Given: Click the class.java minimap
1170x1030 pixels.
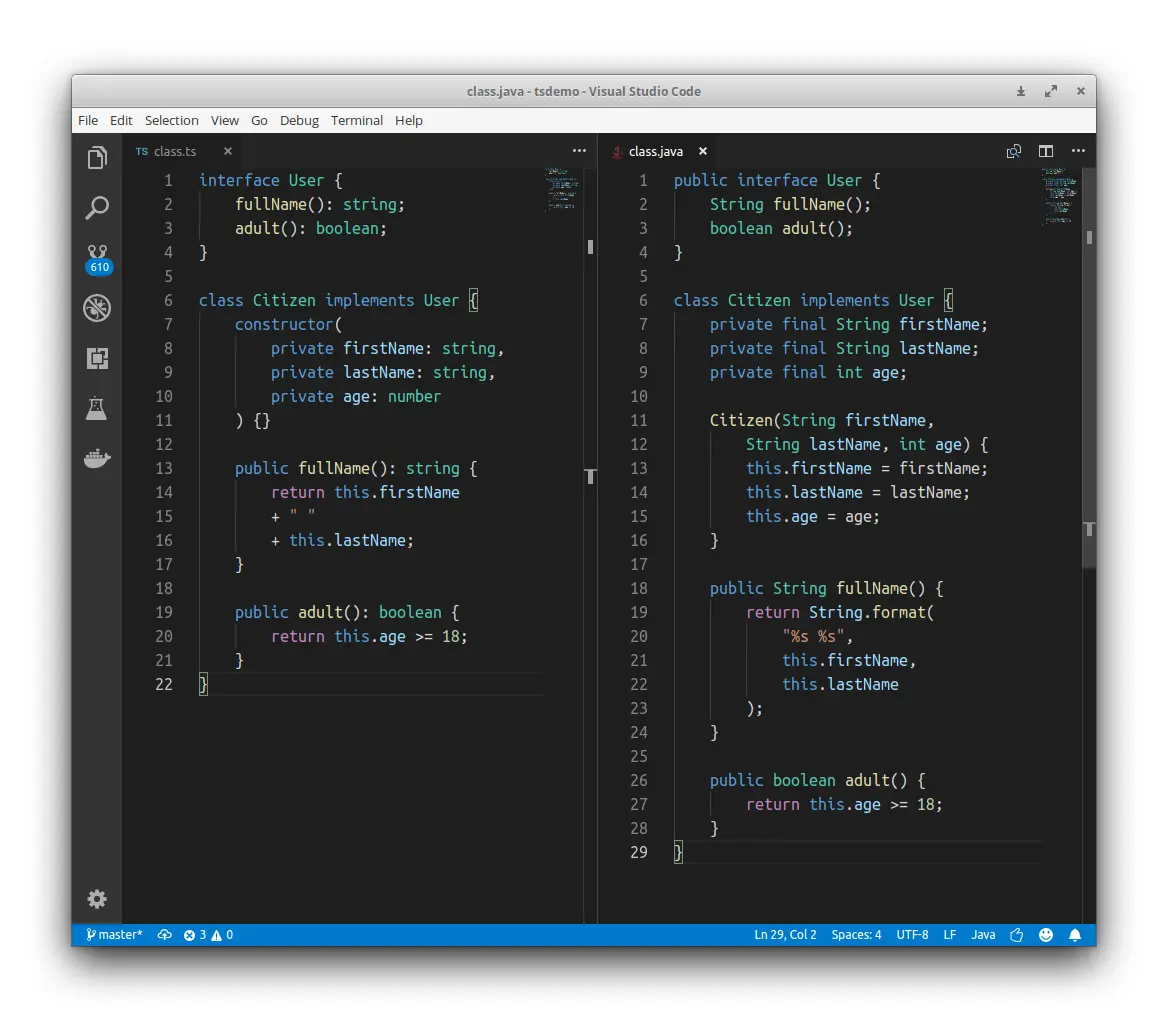Looking at the screenshot, I should point(1060,196).
